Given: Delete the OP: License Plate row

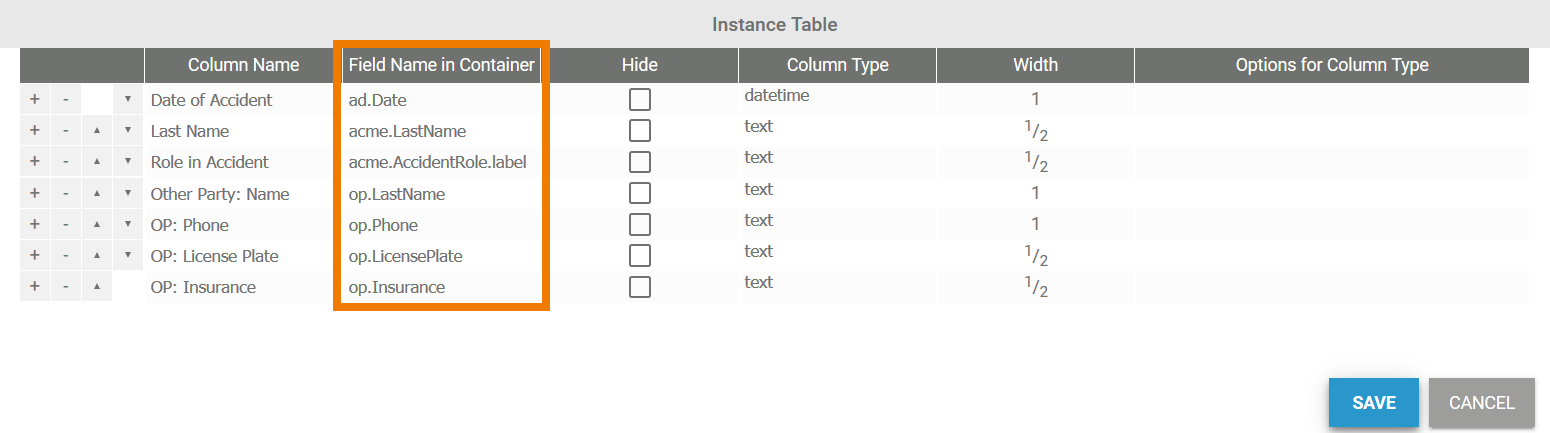Looking at the screenshot, I should point(65,256).
